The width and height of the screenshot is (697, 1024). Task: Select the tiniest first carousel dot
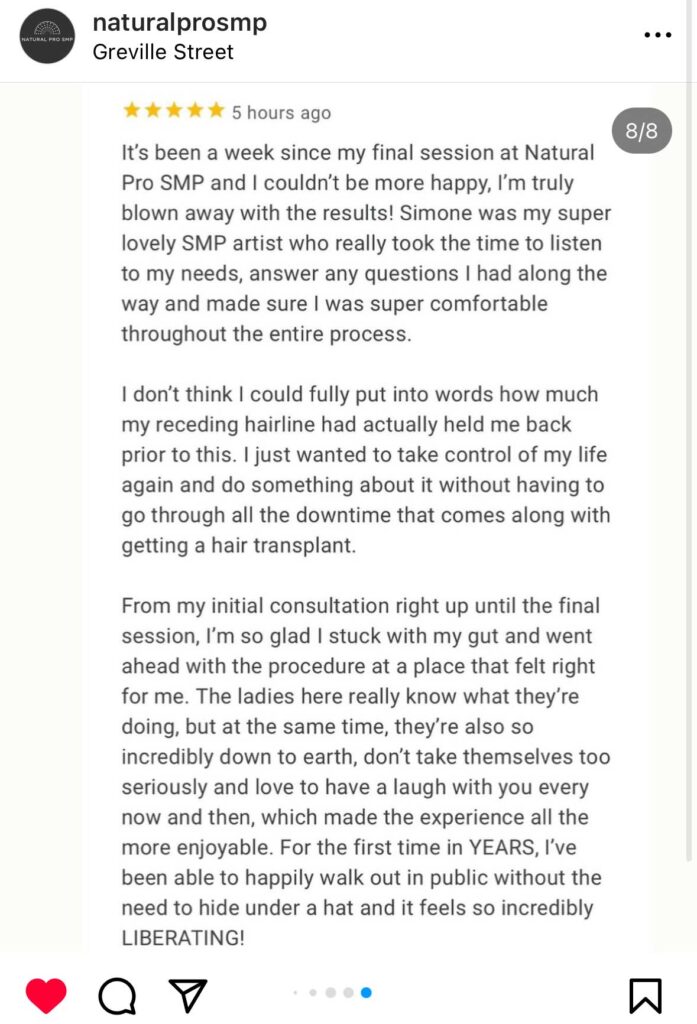tap(295, 993)
